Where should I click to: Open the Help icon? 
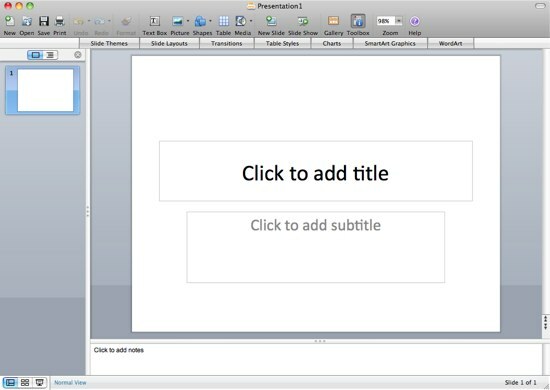pos(415,21)
